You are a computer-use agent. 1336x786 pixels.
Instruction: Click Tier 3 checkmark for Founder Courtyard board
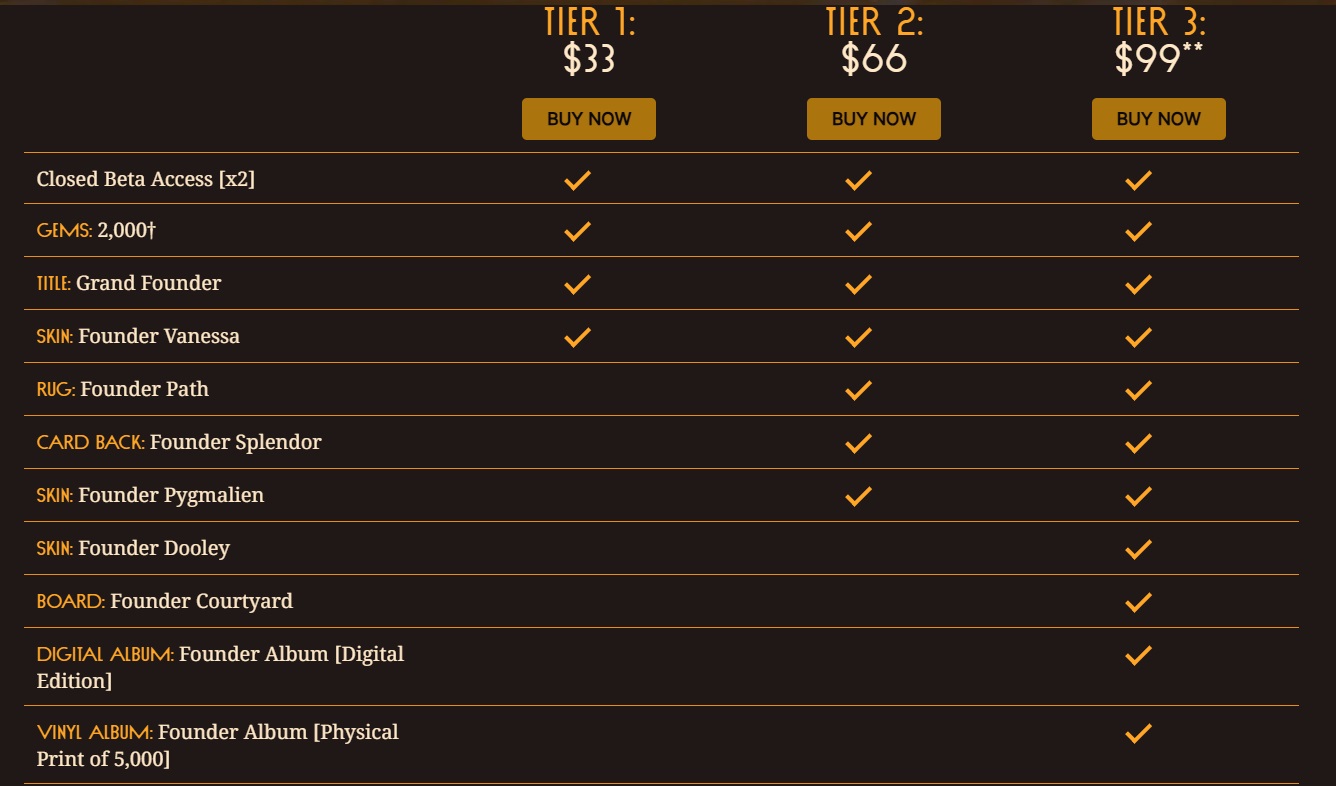[x=1138, y=602]
